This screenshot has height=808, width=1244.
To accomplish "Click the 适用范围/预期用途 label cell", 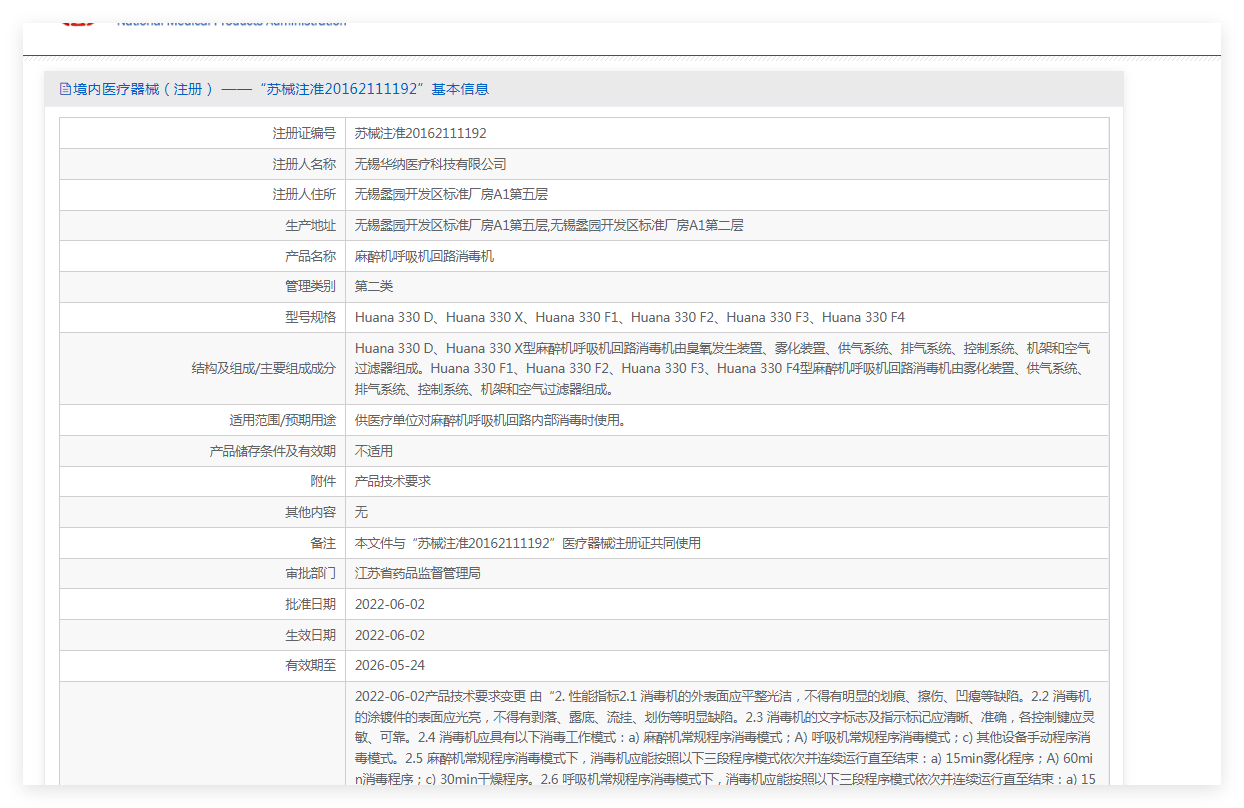I will pos(203,420).
